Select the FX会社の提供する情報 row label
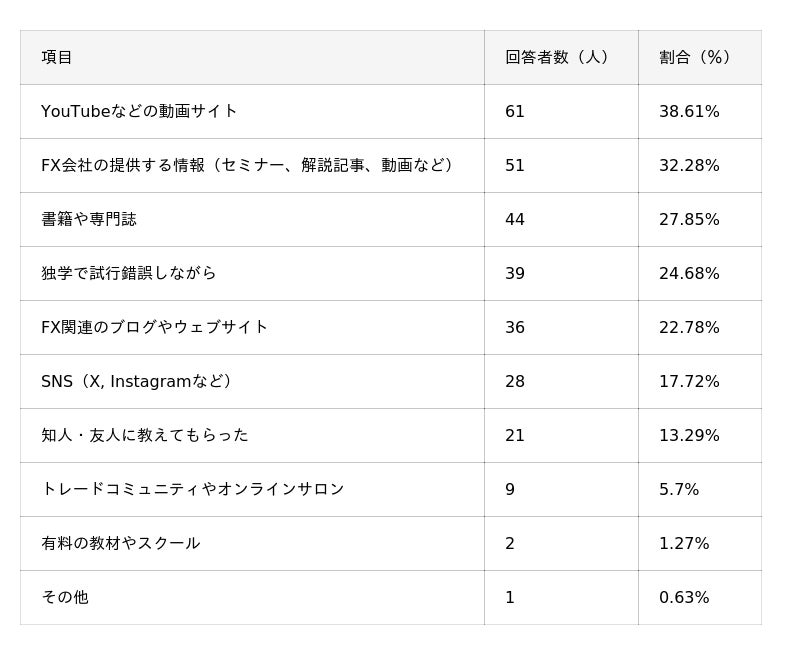 pos(250,165)
